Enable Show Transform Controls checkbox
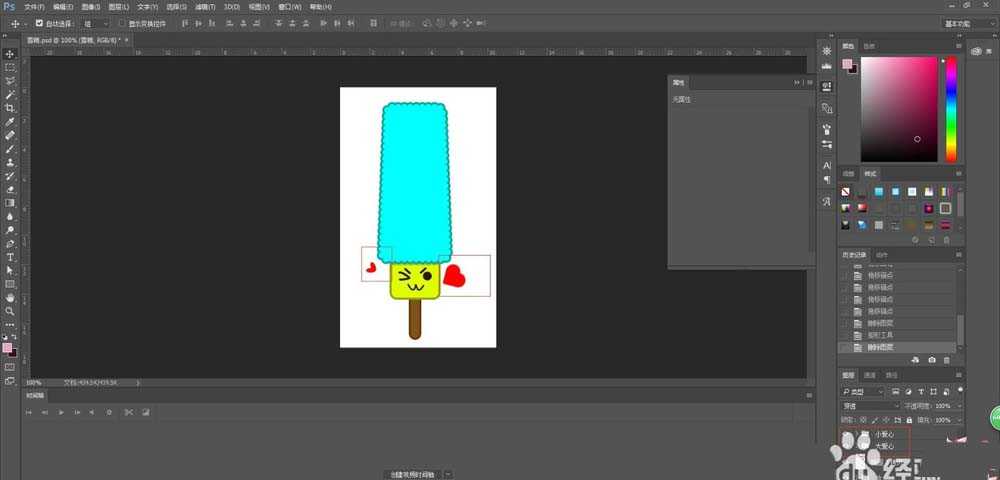 tap(122, 22)
